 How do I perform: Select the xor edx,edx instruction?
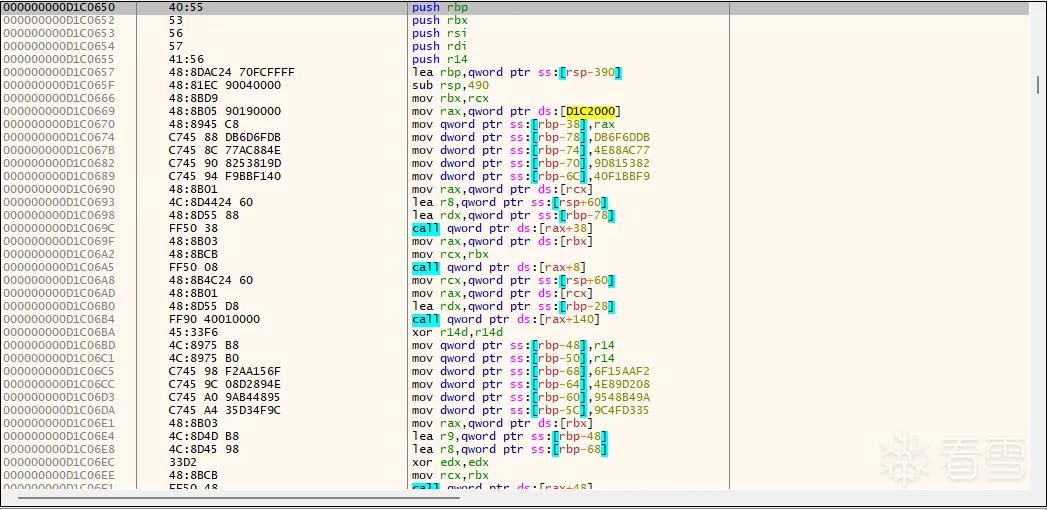[441, 462]
